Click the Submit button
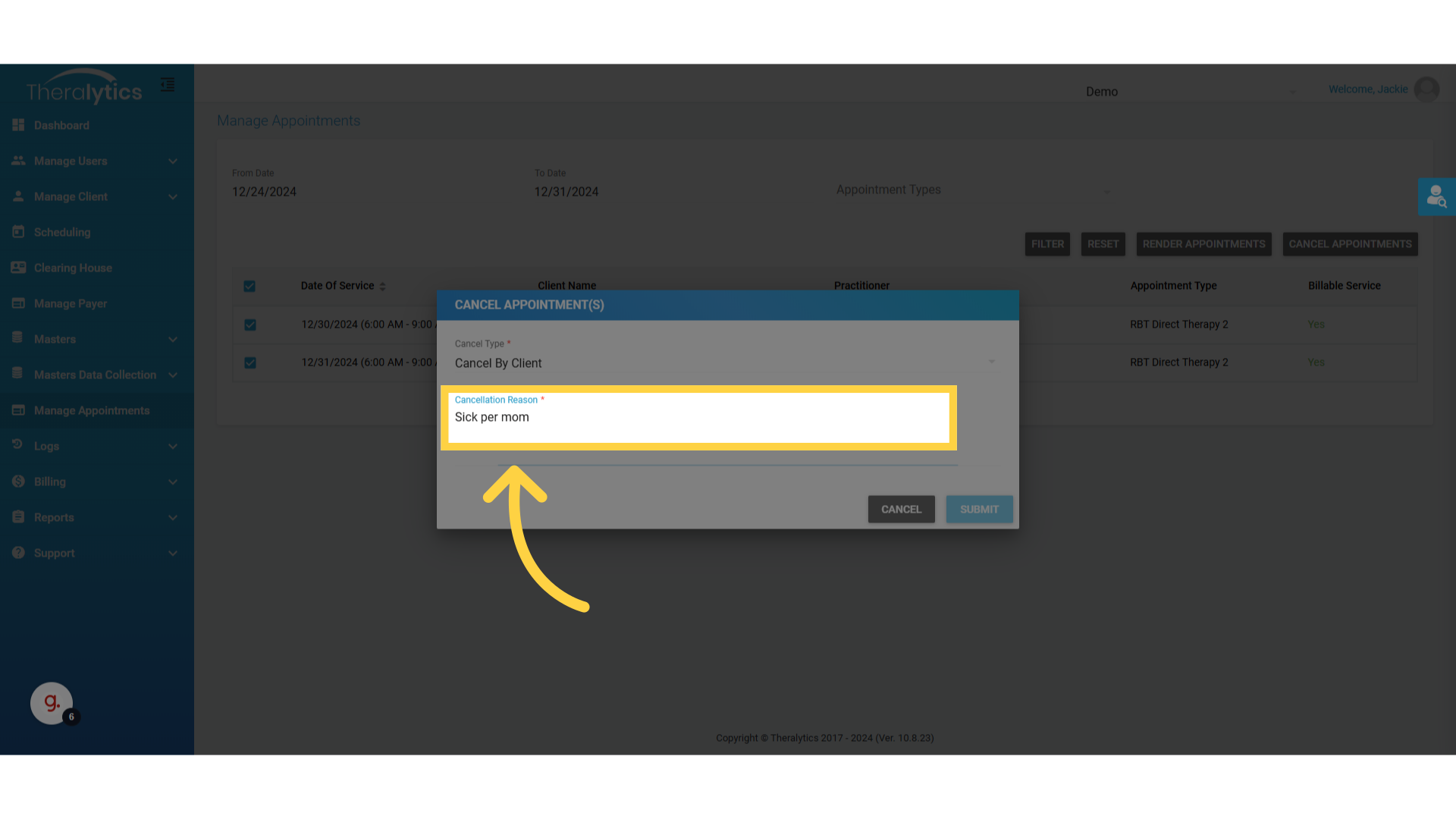Image resolution: width=1456 pixels, height=819 pixels. tap(979, 510)
